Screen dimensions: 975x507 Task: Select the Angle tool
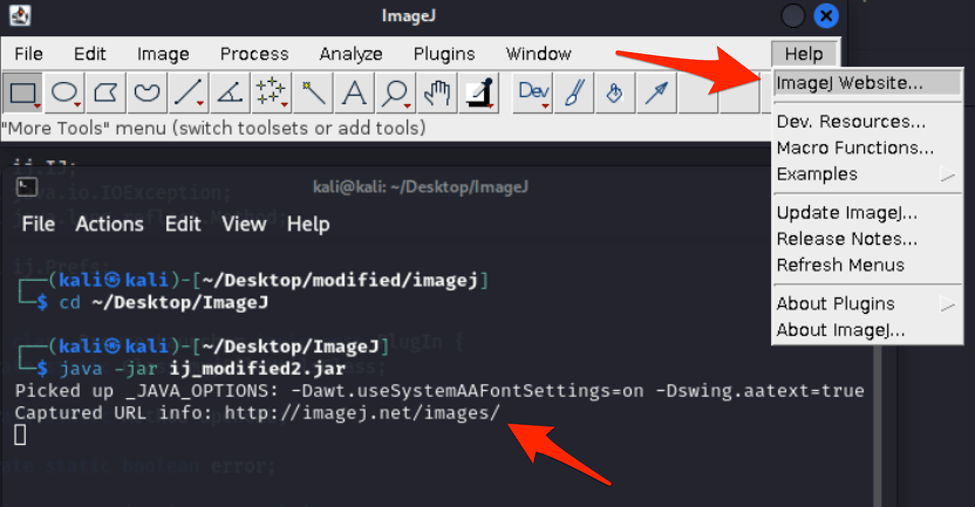(x=229, y=93)
